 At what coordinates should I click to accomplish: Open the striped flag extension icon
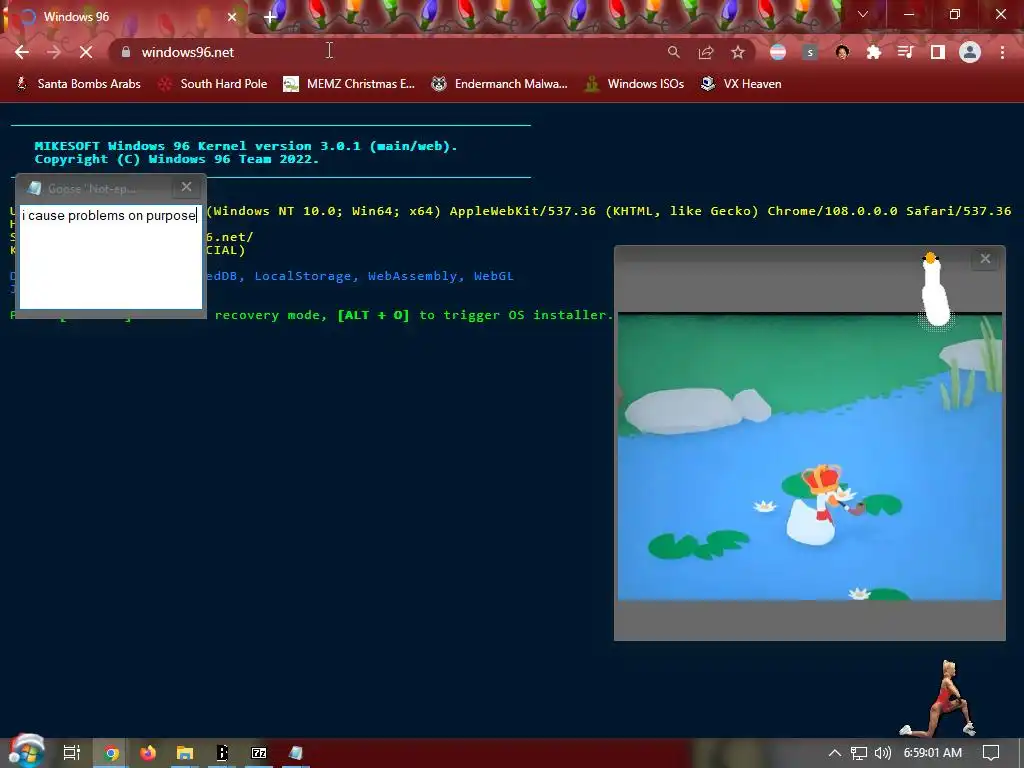coord(778,52)
